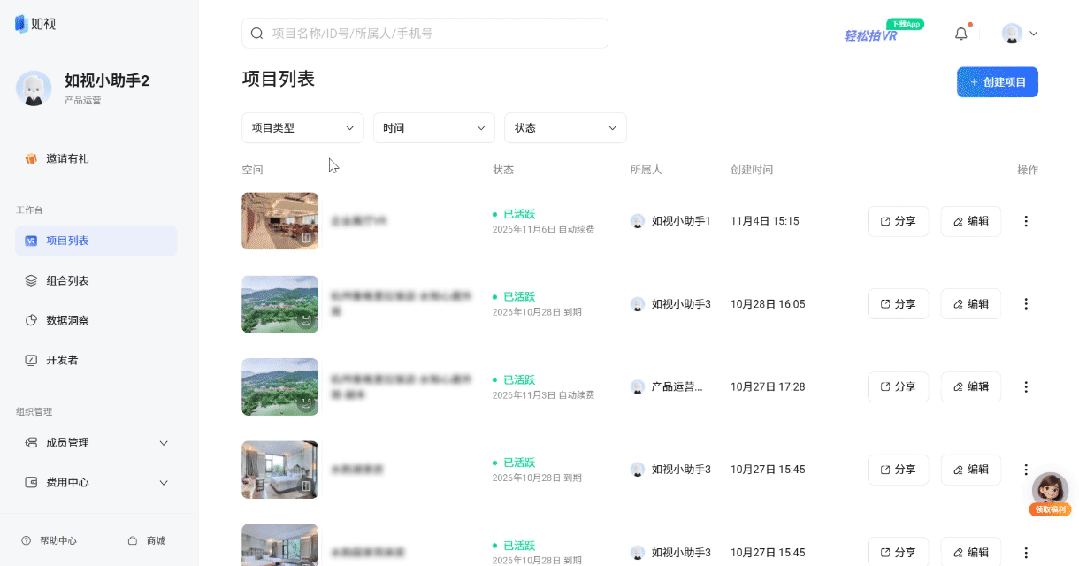
Task: Click owner avatar beside 产品运营
Action: (638, 387)
